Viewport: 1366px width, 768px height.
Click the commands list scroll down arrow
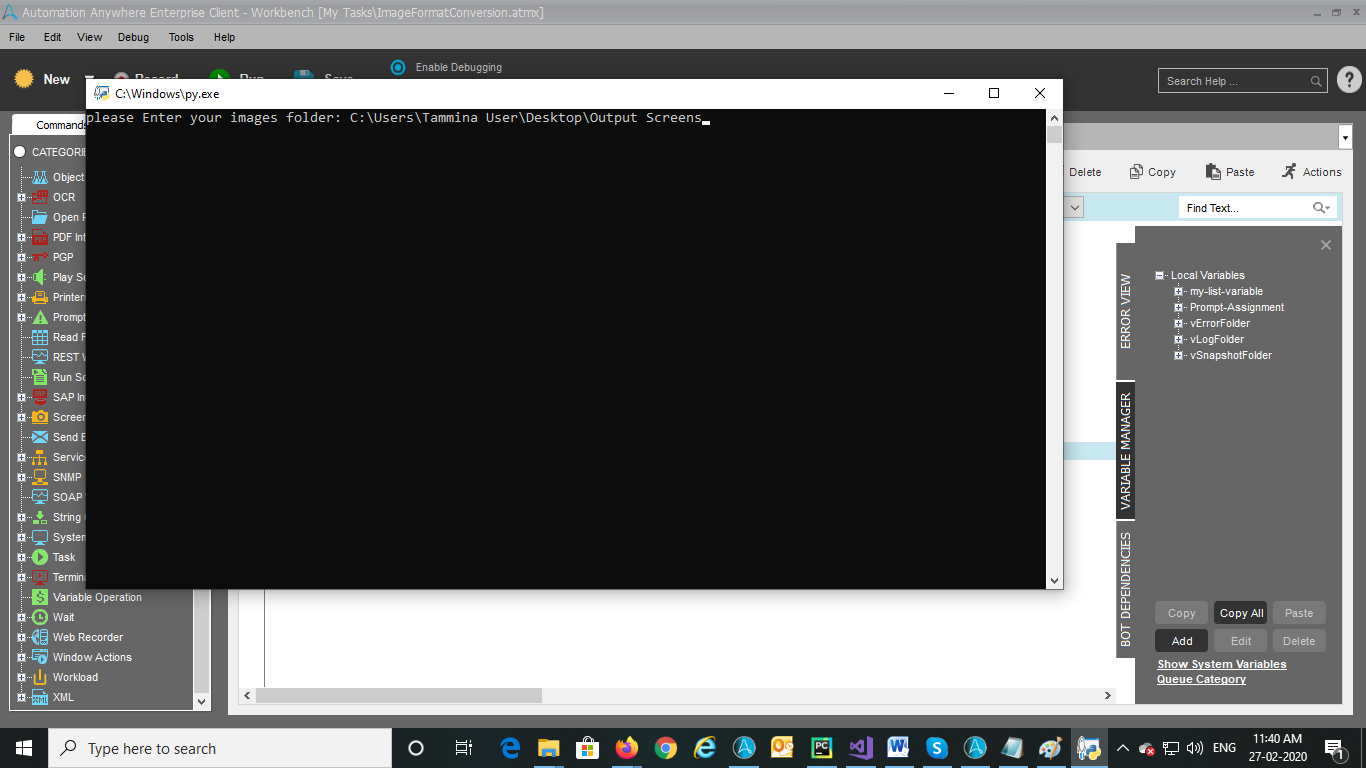coord(202,702)
